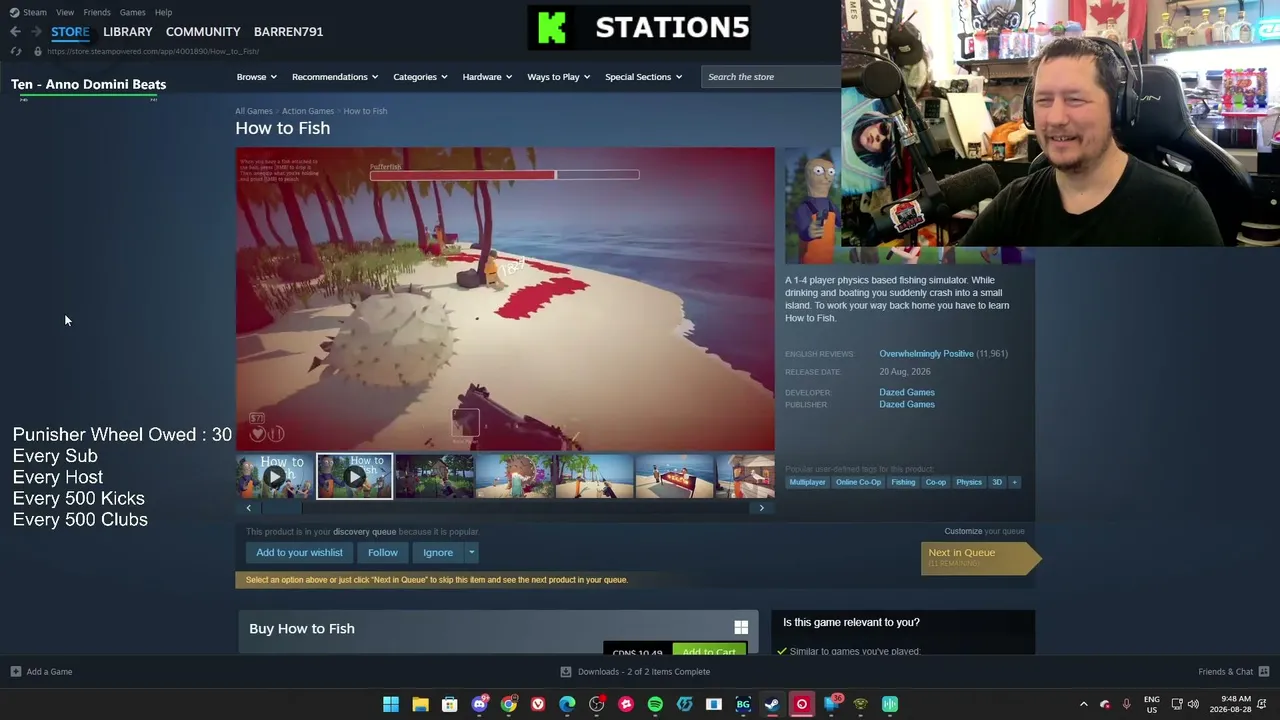Launch Microsoft Store from the taskbar

point(450,704)
